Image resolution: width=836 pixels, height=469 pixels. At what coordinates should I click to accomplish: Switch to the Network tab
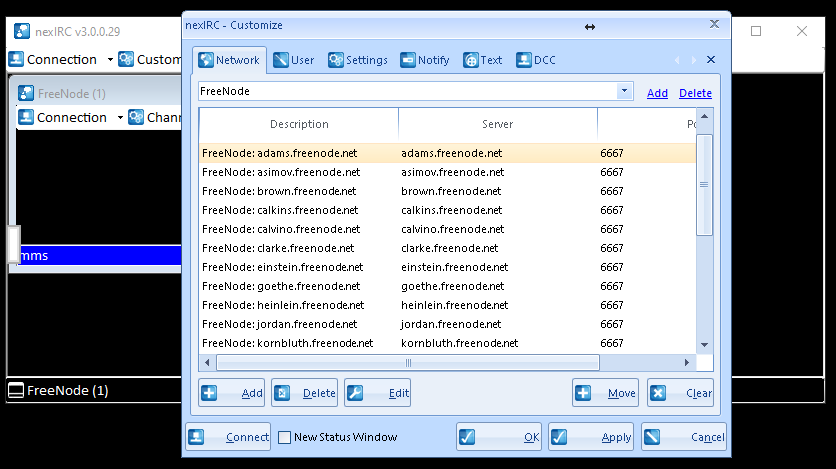tap(229, 60)
